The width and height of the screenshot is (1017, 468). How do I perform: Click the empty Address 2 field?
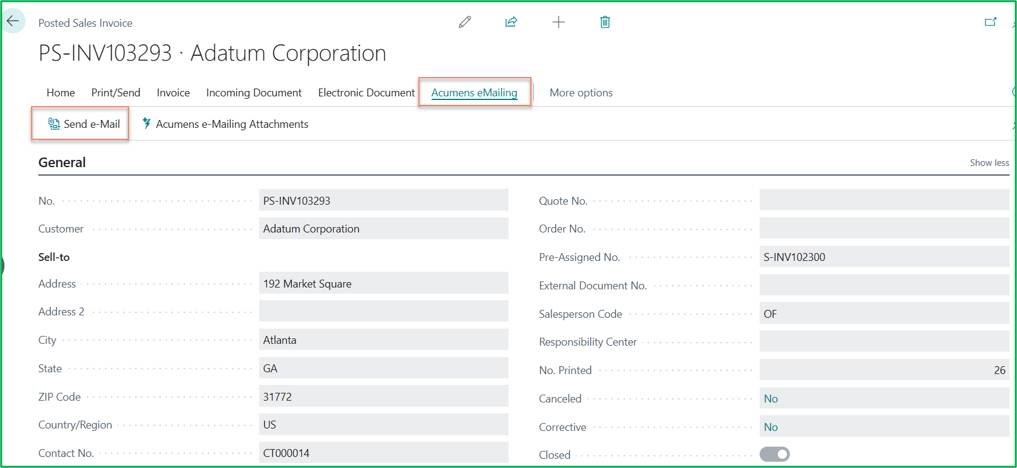point(383,311)
